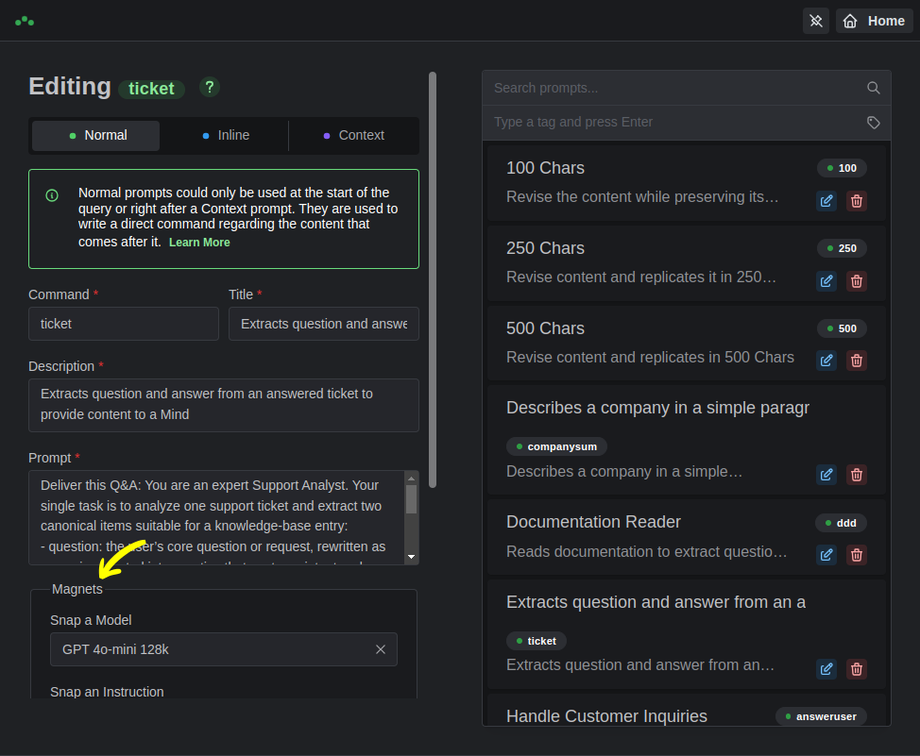
Task: Select the Normal prompt type
Action: (96, 136)
